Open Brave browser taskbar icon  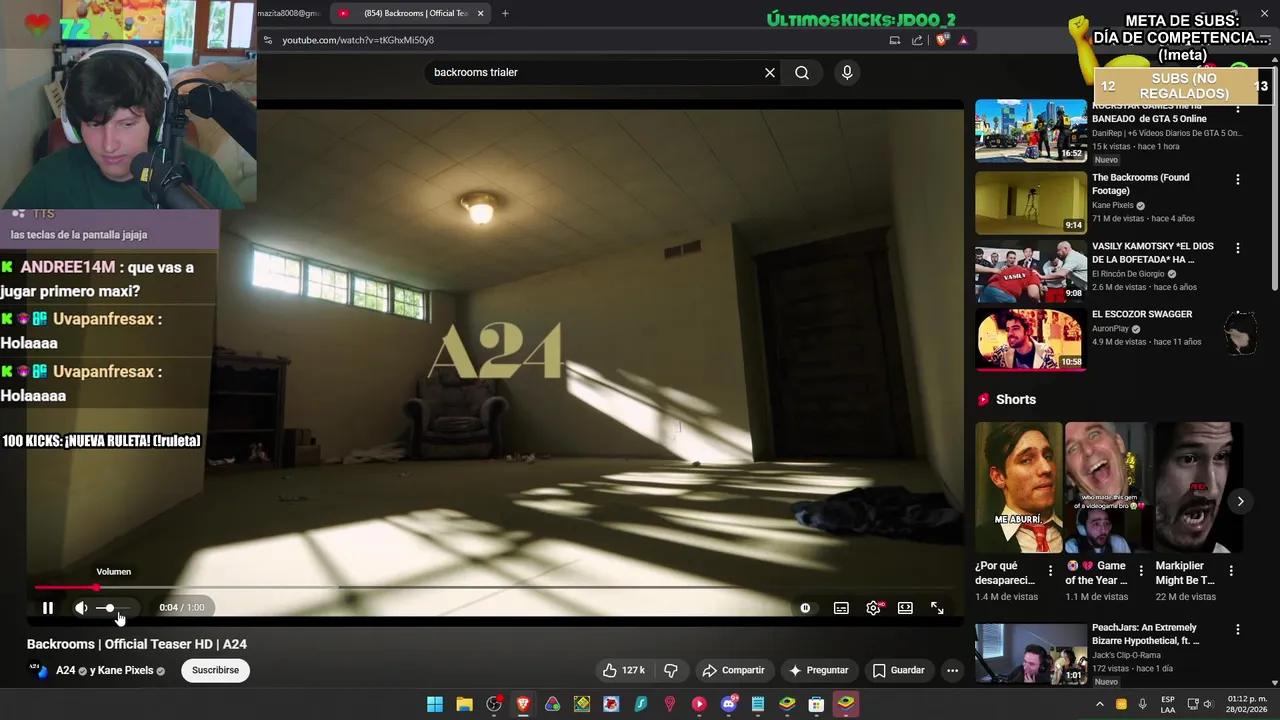523,704
